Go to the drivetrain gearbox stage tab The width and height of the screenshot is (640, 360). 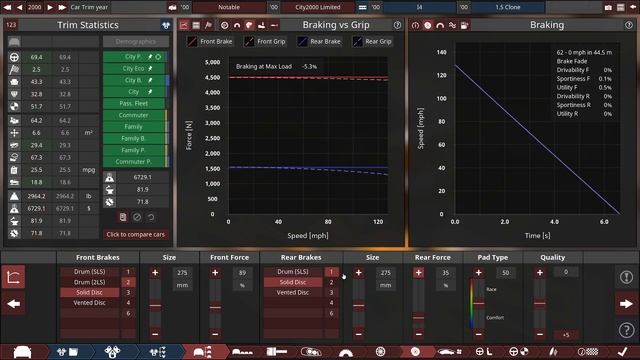coord(277,352)
